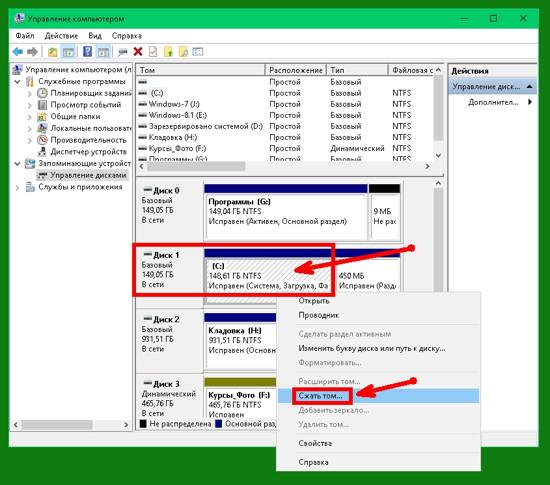The height and width of the screenshot is (485, 550).
Task: Click the Расположение column header
Action: 296,70
